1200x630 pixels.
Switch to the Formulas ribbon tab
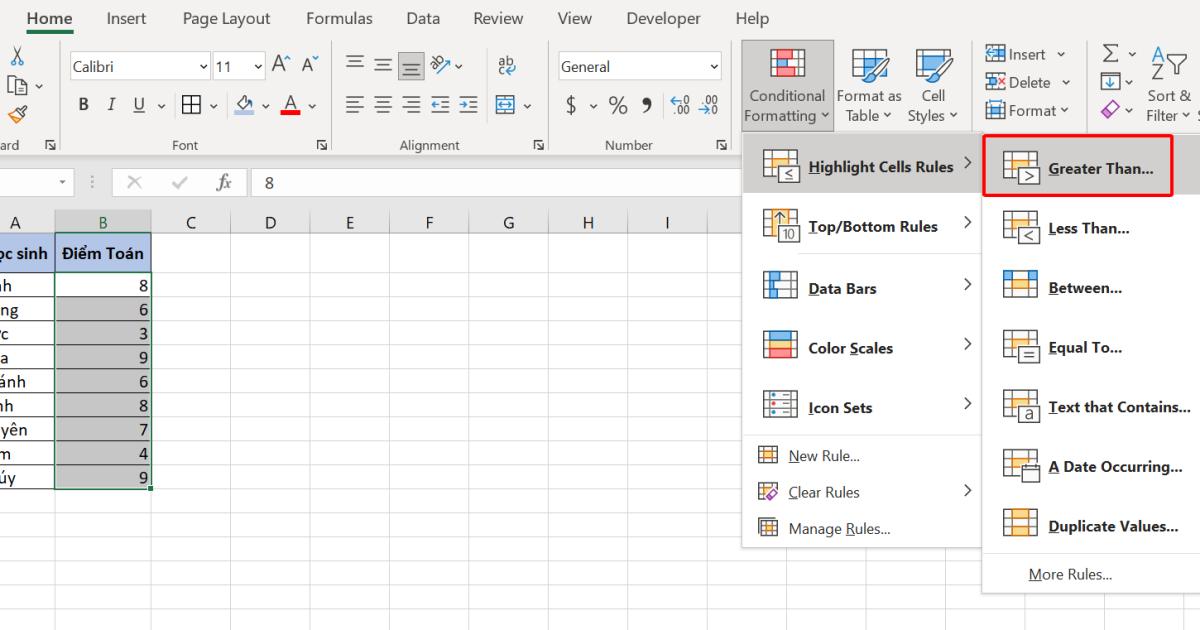(340, 18)
